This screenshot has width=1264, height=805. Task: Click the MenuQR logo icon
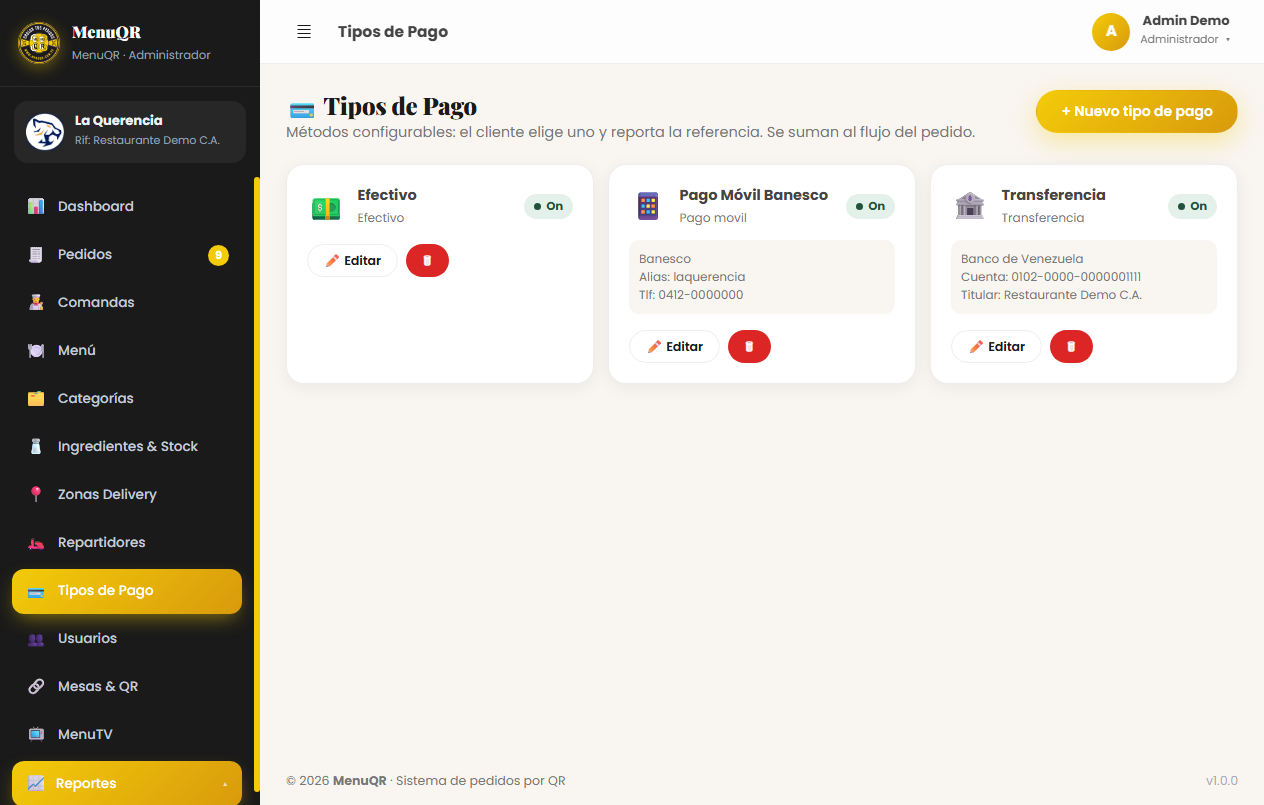tap(39, 42)
